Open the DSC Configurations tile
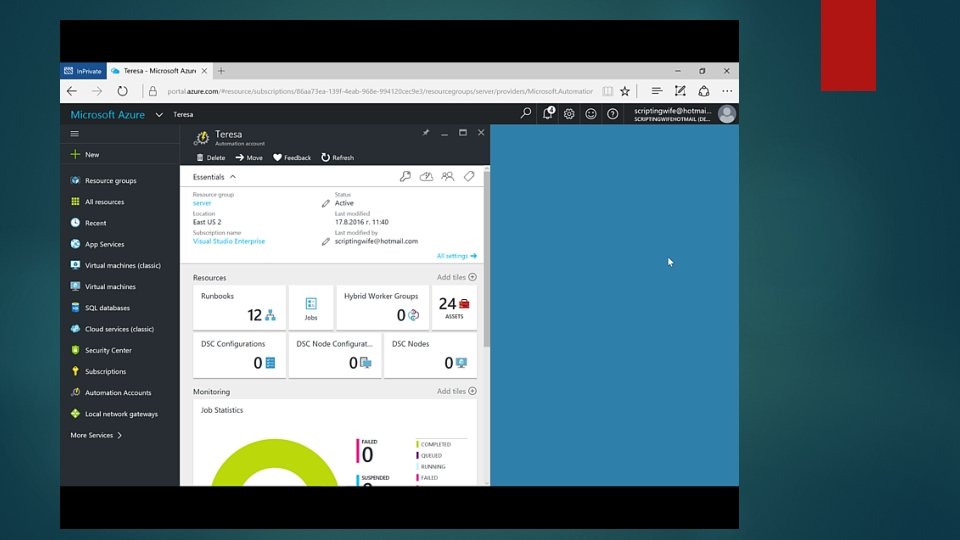 click(239, 356)
